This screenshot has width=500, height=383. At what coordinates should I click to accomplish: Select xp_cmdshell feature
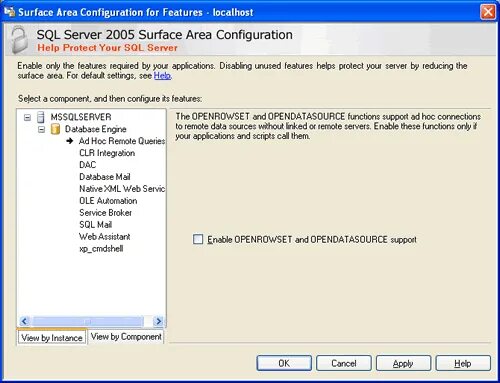101,249
